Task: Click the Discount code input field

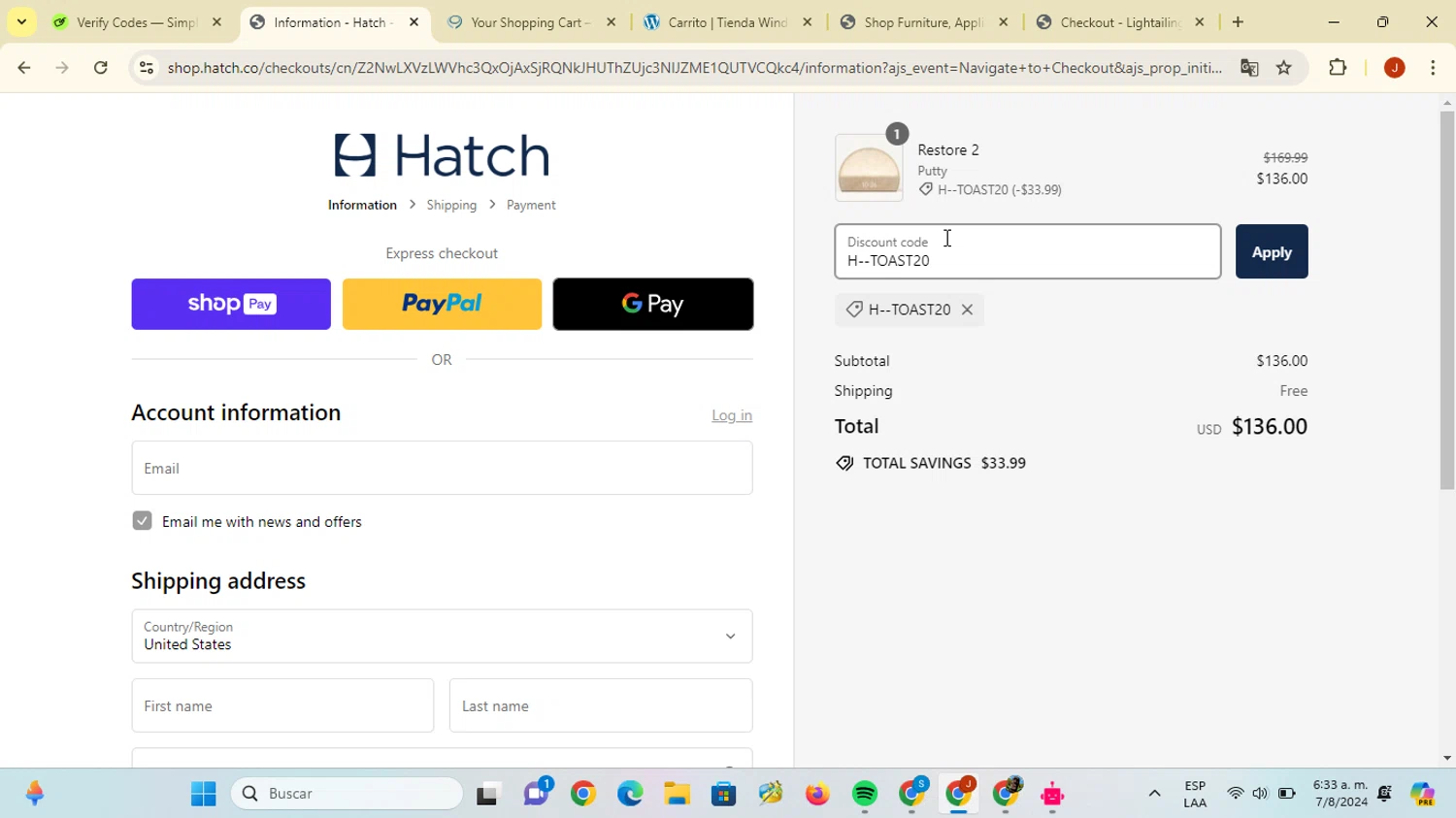Action: pyautogui.click(x=1028, y=252)
